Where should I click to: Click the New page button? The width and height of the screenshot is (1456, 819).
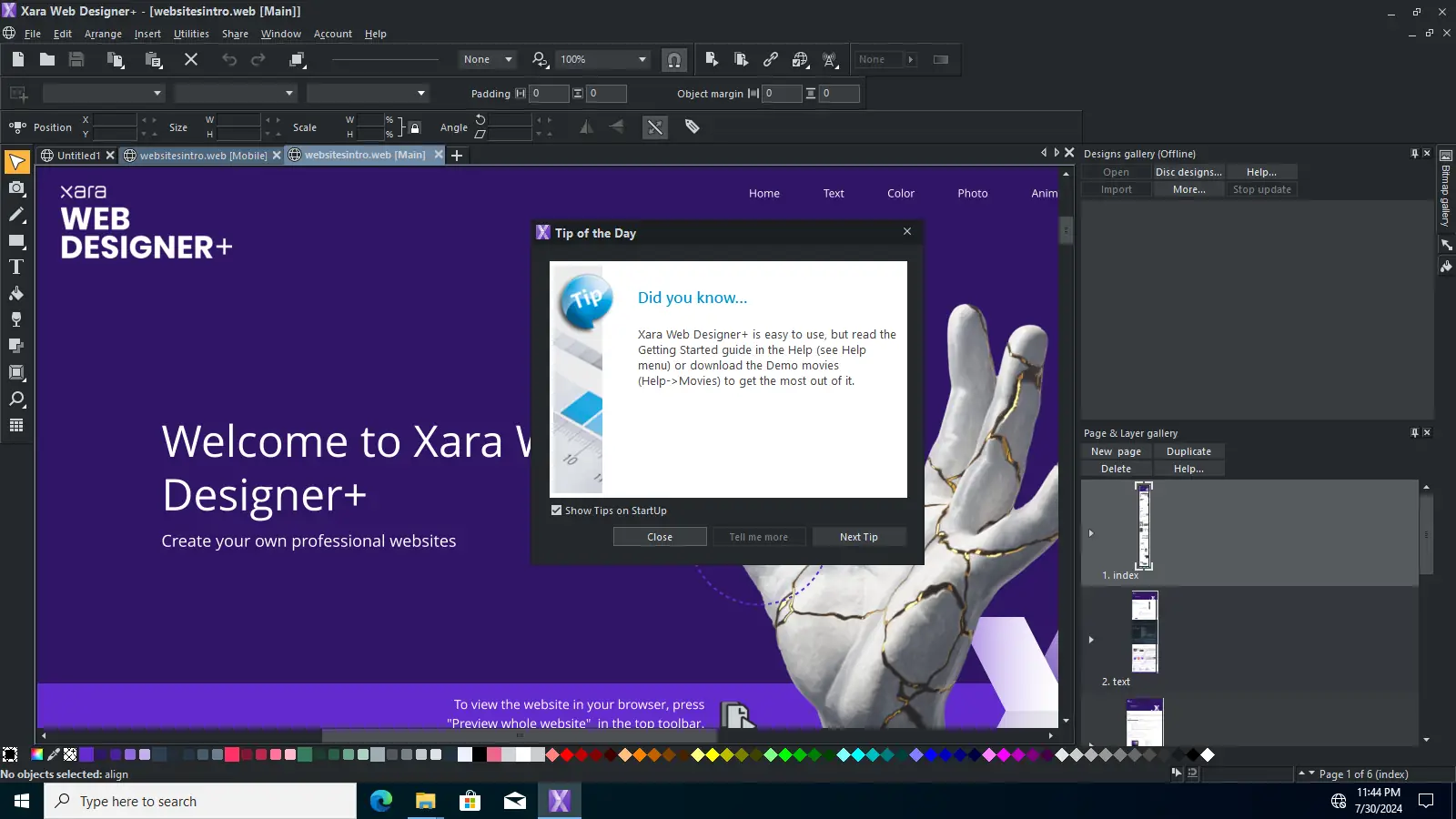(x=1116, y=451)
